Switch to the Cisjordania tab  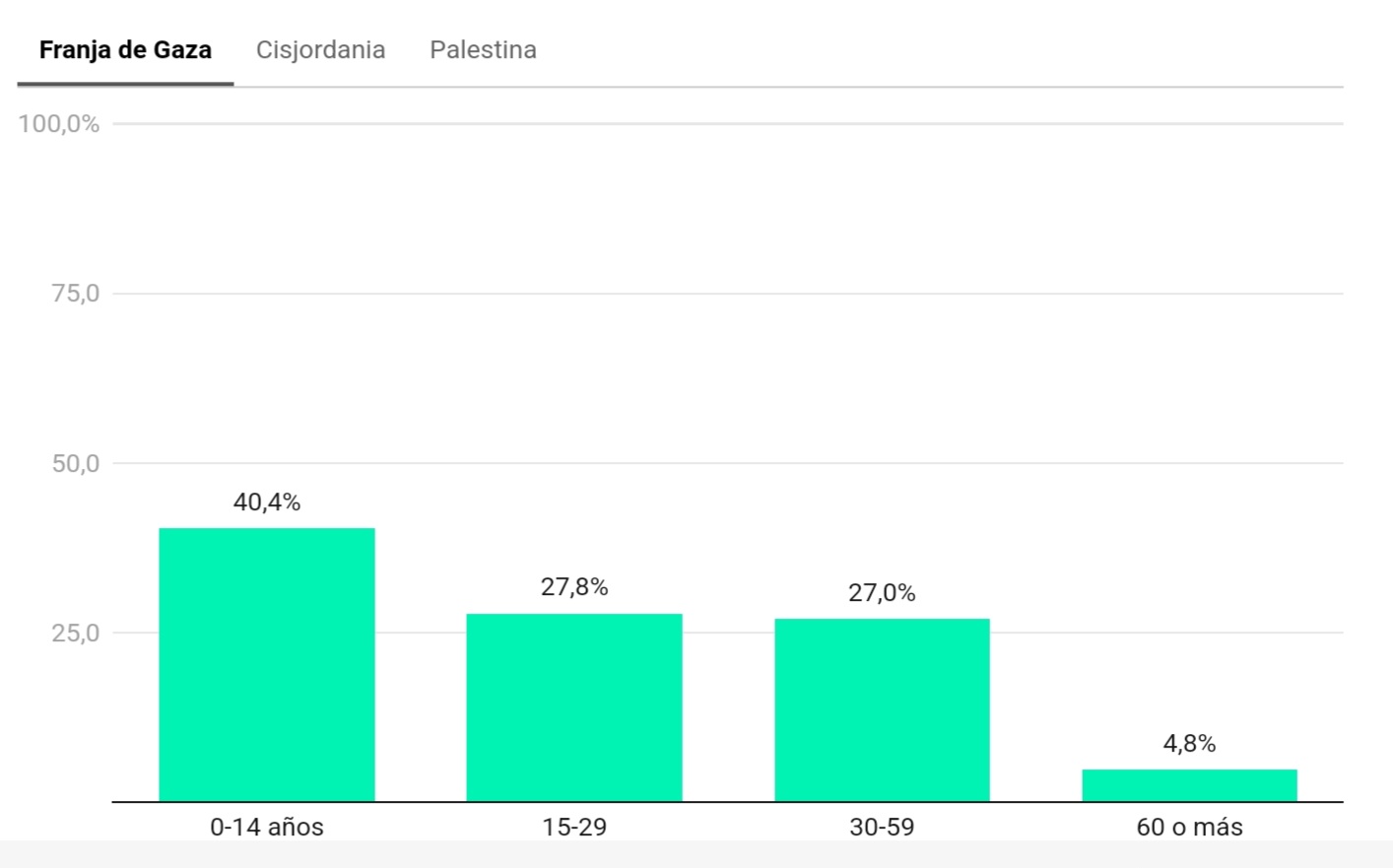(x=320, y=50)
